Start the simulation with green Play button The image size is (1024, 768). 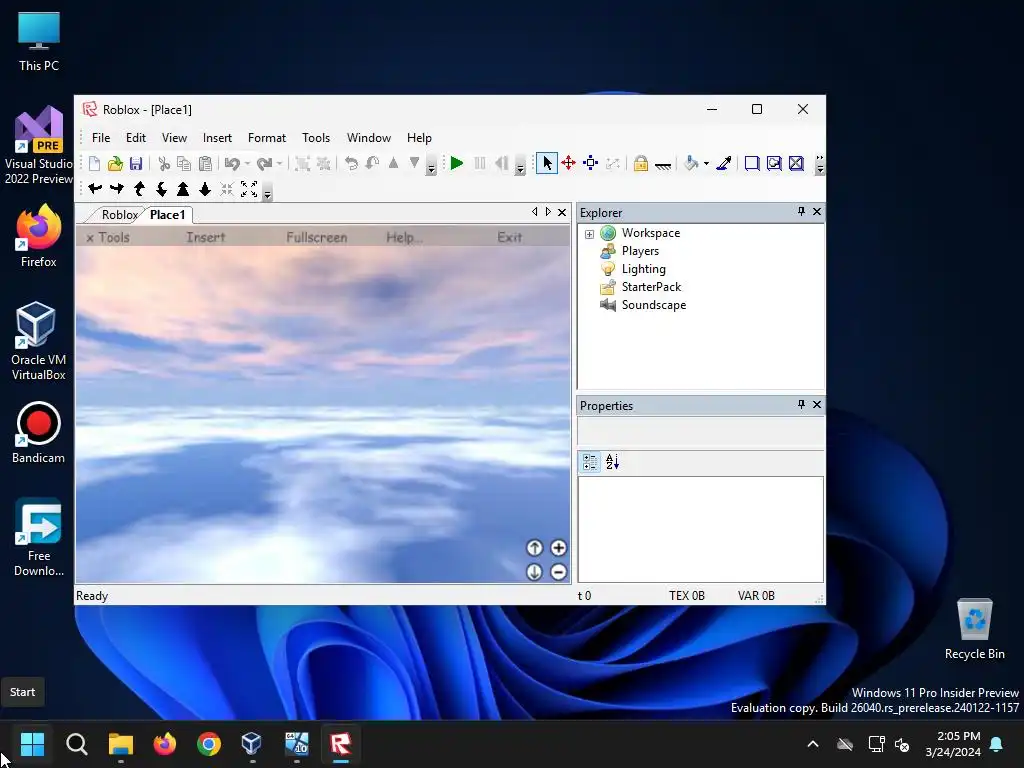(457, 163)
